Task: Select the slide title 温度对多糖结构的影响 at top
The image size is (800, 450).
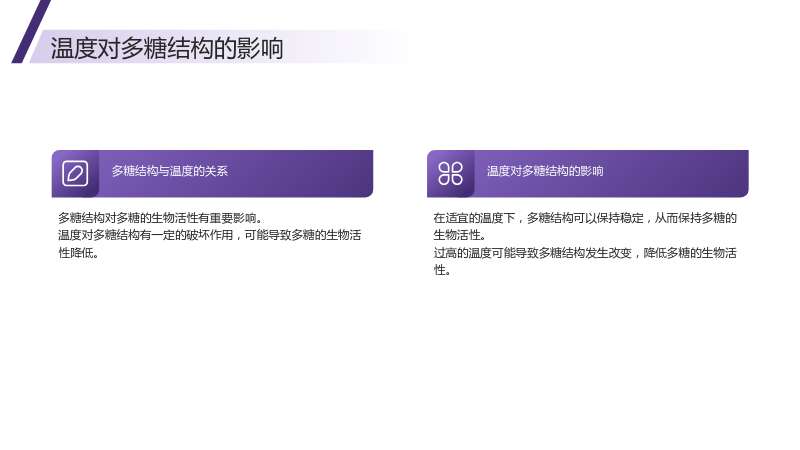Action: [x=167, y=48]
